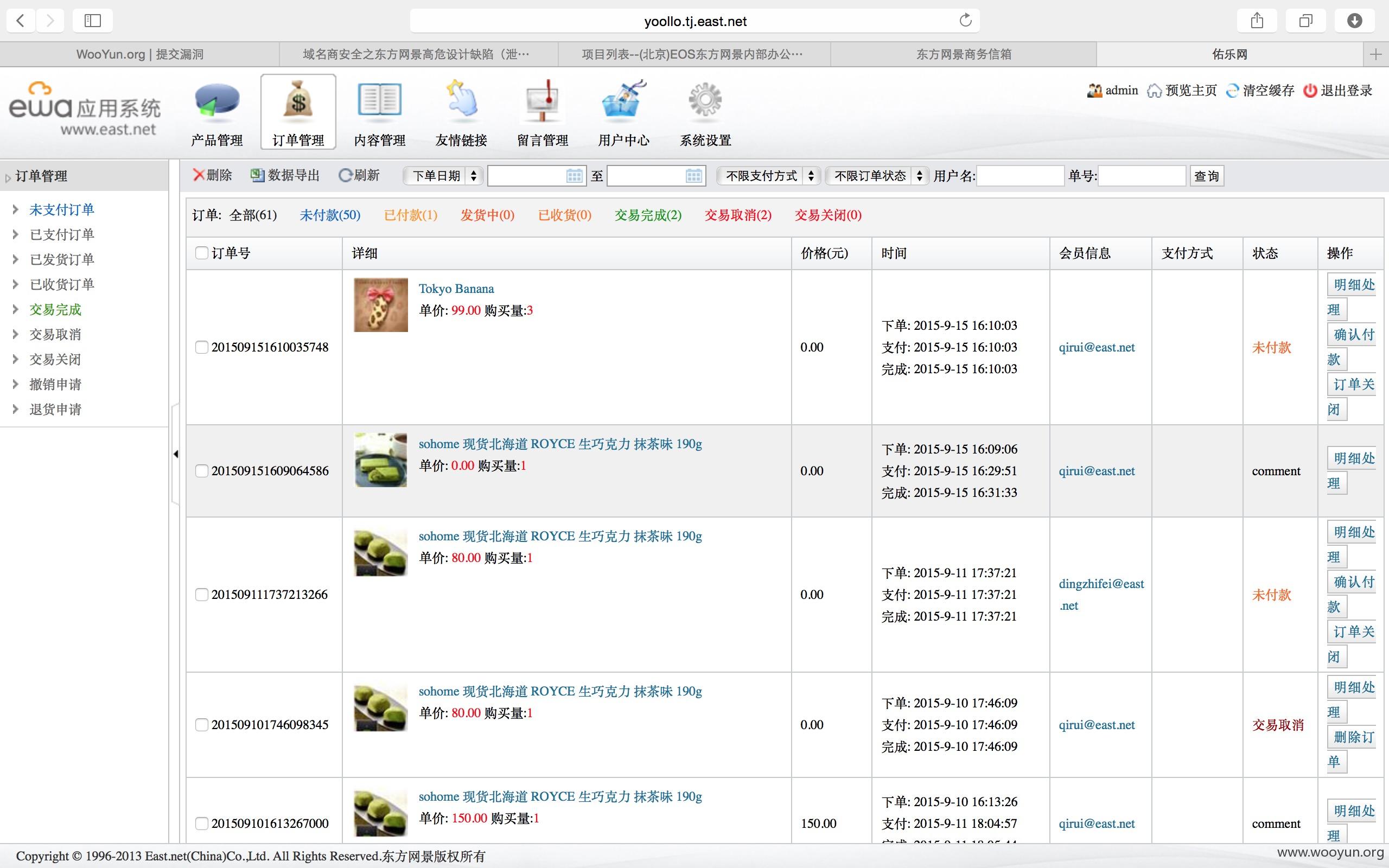Viewport: 1389px width, 868px height.
Task: Open the Safari downloads icon
Action: 1355,21
